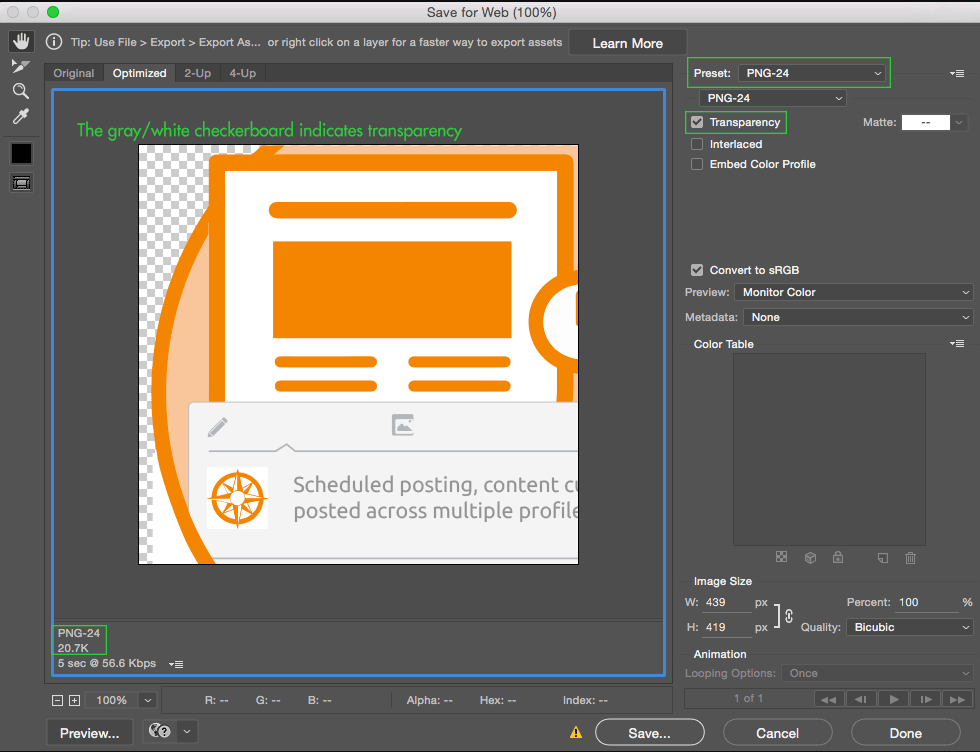Lock selected color icon
The image size is (980, 752).
tap(838, 557)
